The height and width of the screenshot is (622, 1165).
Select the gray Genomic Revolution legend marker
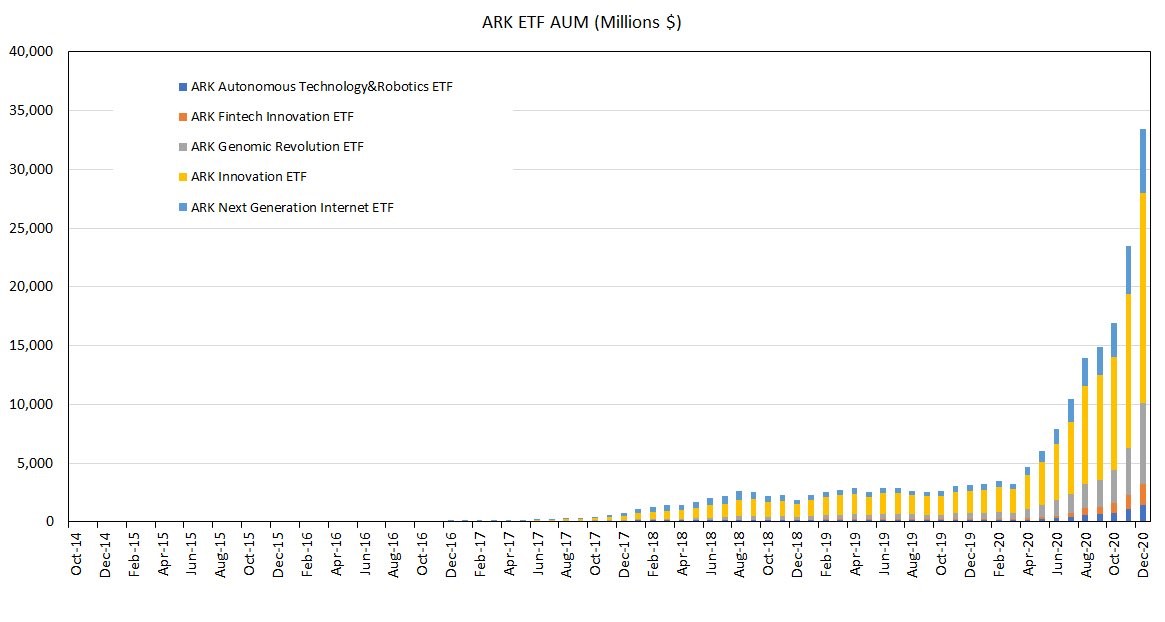click(x=181, y=147)
